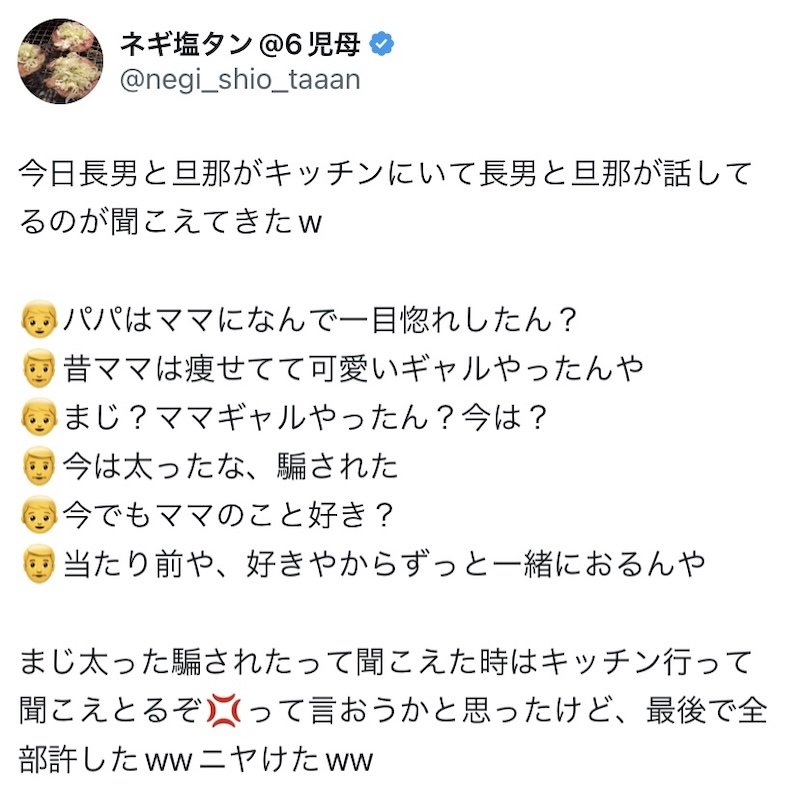
Task: Click the blue verified badge
Action: 382,43
